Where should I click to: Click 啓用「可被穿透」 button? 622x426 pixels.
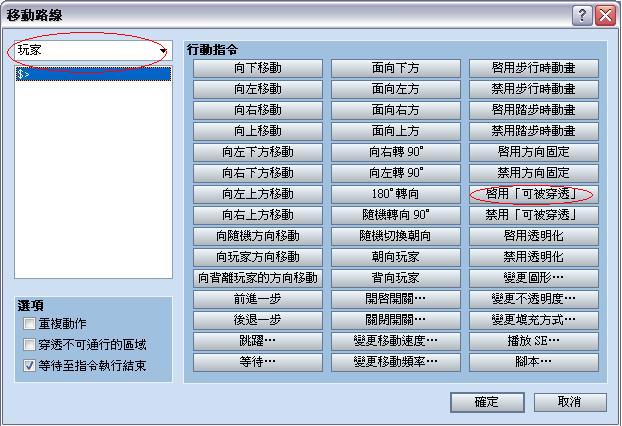[534, 194]
